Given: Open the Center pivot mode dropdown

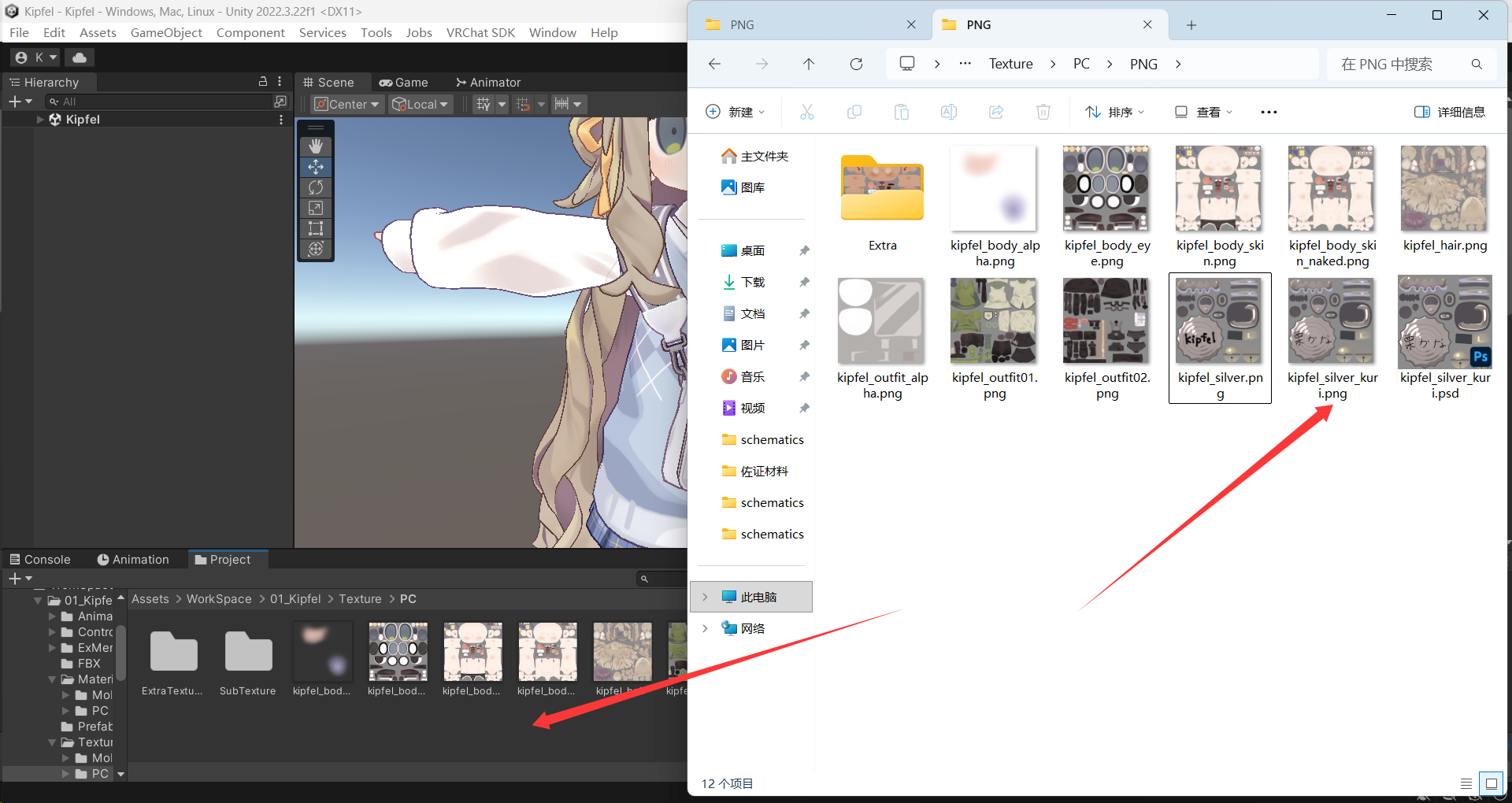Looking at the screenshot, I should tap(347, 104).
